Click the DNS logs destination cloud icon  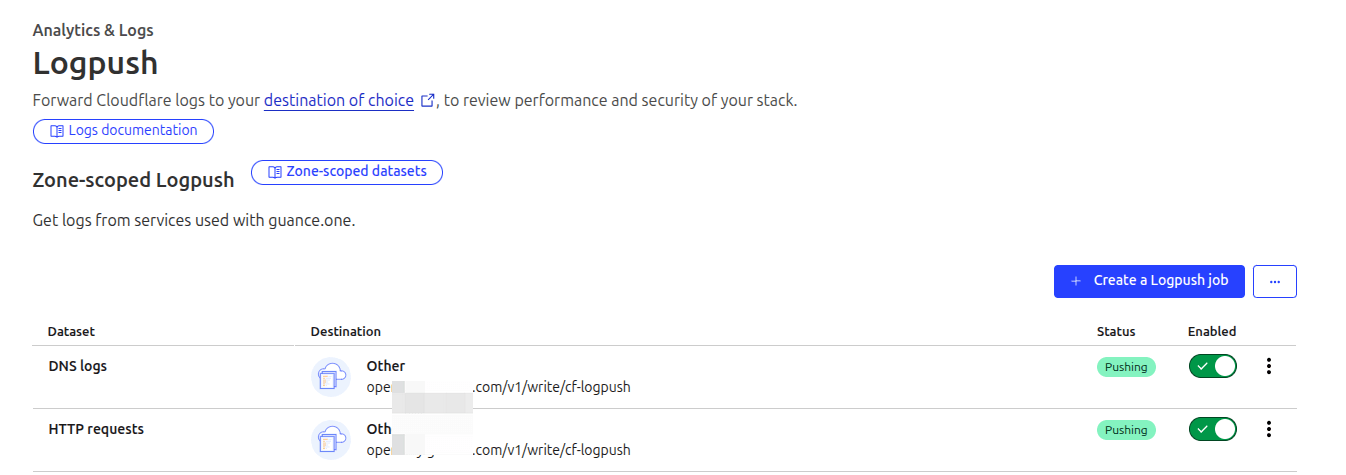[x=330, y=377]
